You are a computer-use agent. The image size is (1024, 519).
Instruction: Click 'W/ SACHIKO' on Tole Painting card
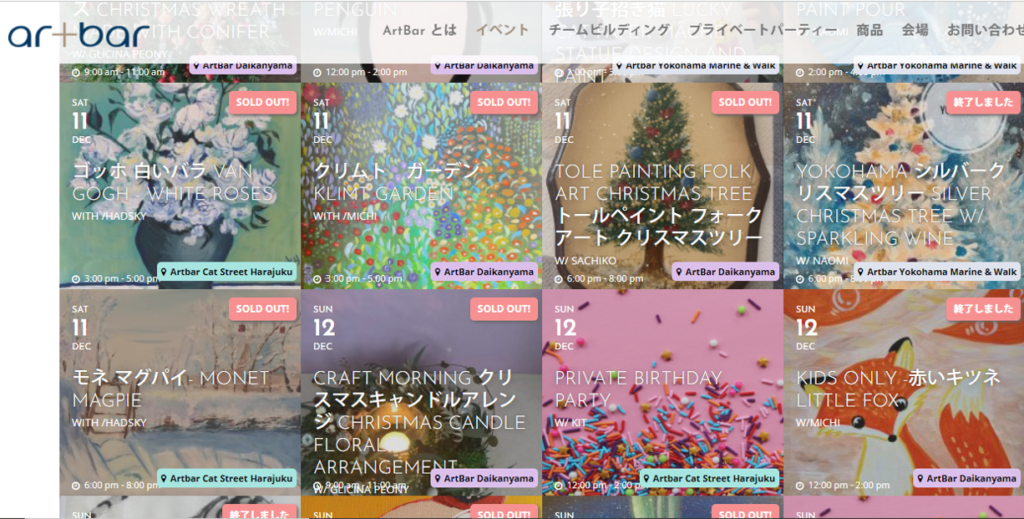585,260
